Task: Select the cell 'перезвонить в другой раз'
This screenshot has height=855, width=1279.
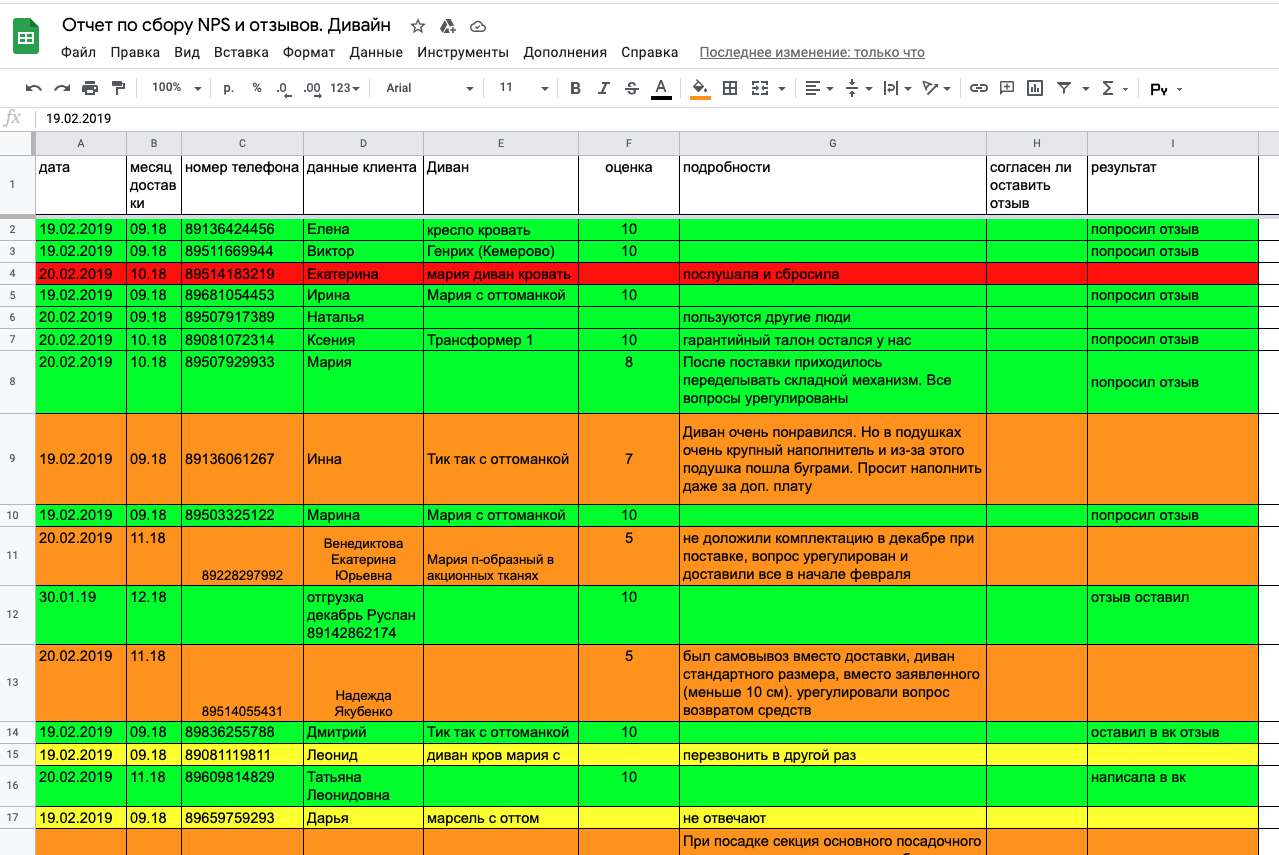Action: click(x=833, y=755)
